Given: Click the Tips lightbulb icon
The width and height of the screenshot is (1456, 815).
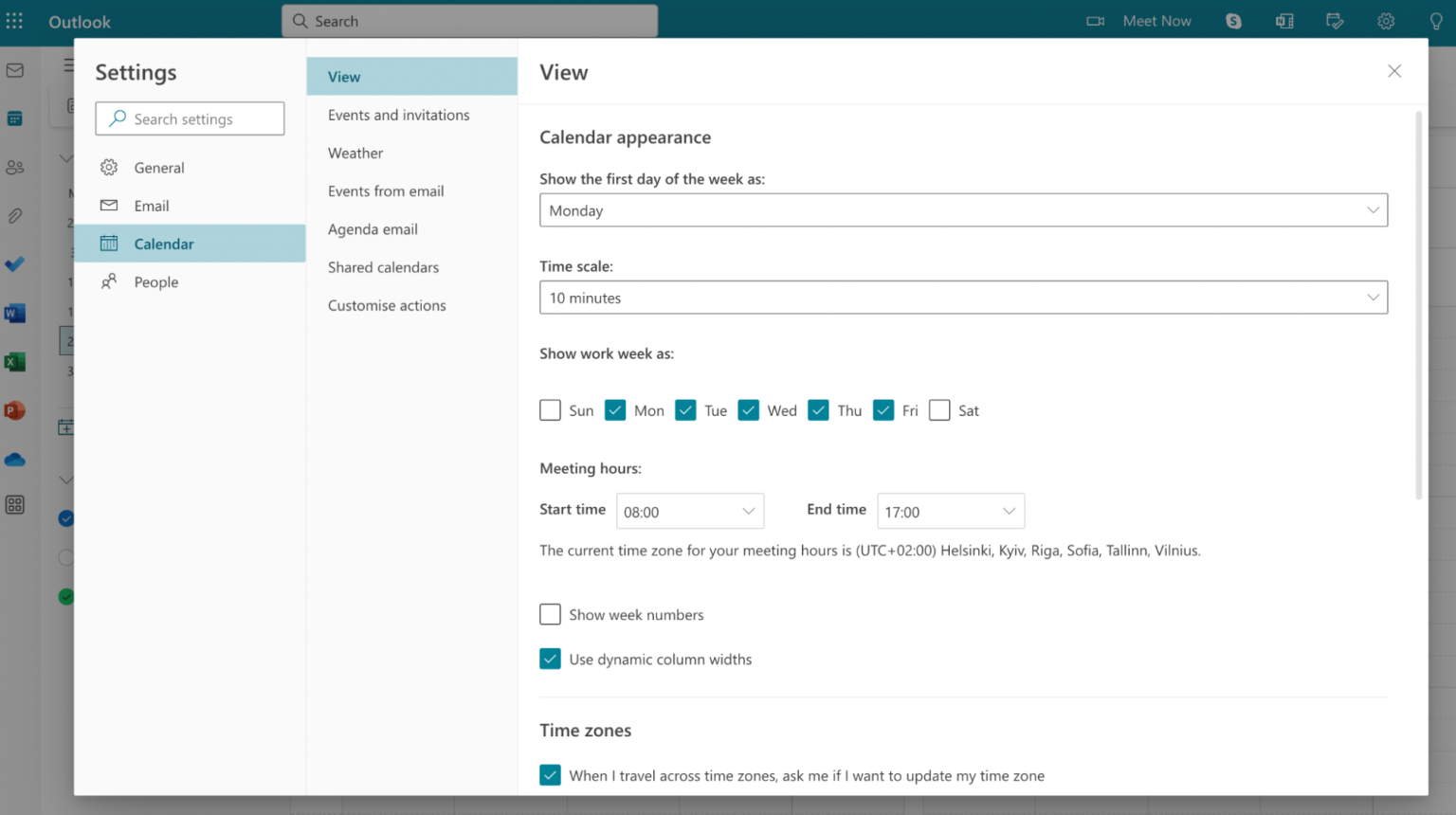Looking at the screenshot, I should (x=1436, y=21).
